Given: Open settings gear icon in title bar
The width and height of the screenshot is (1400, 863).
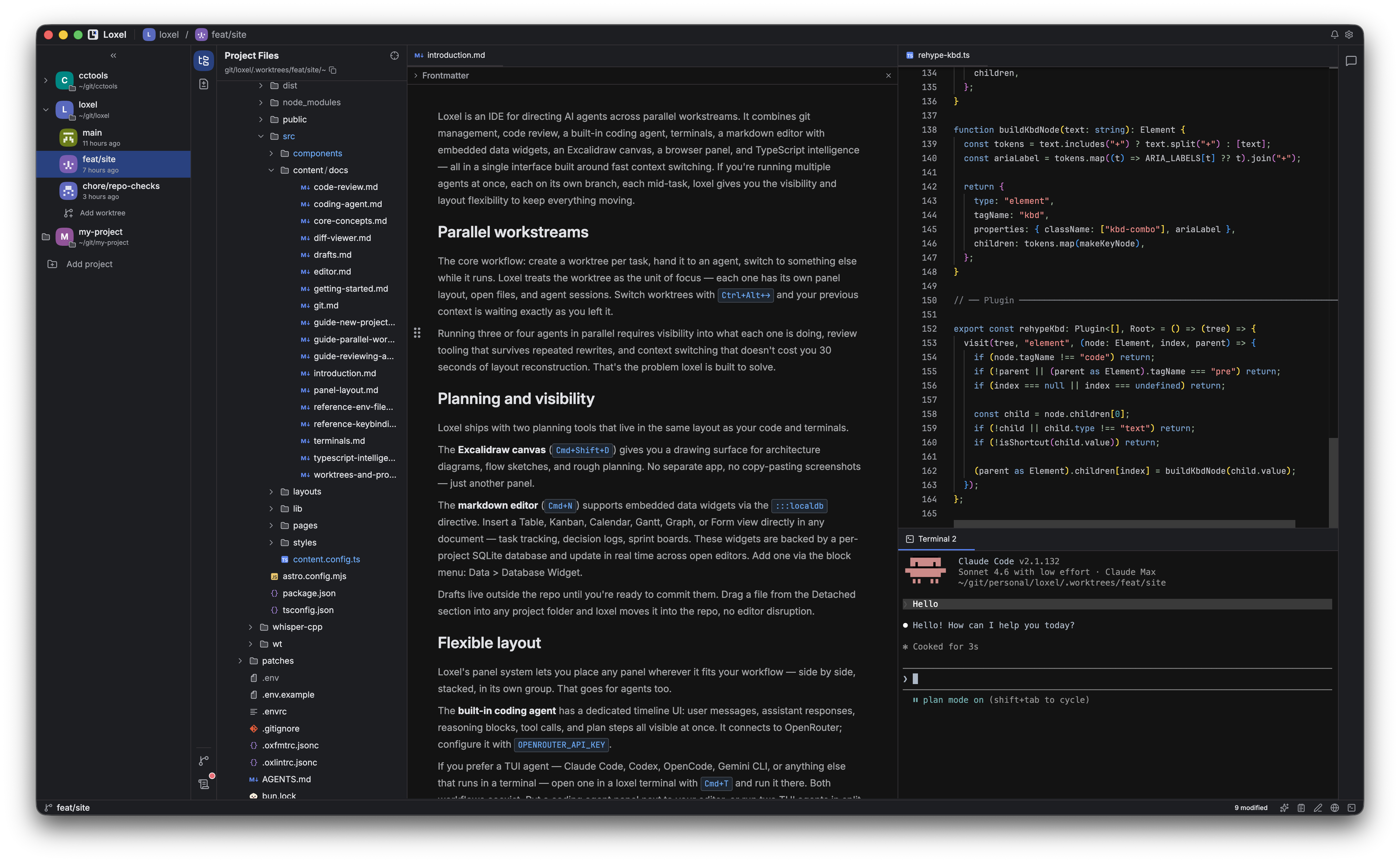Looking at the screenshot, I should pos(1349,35).
